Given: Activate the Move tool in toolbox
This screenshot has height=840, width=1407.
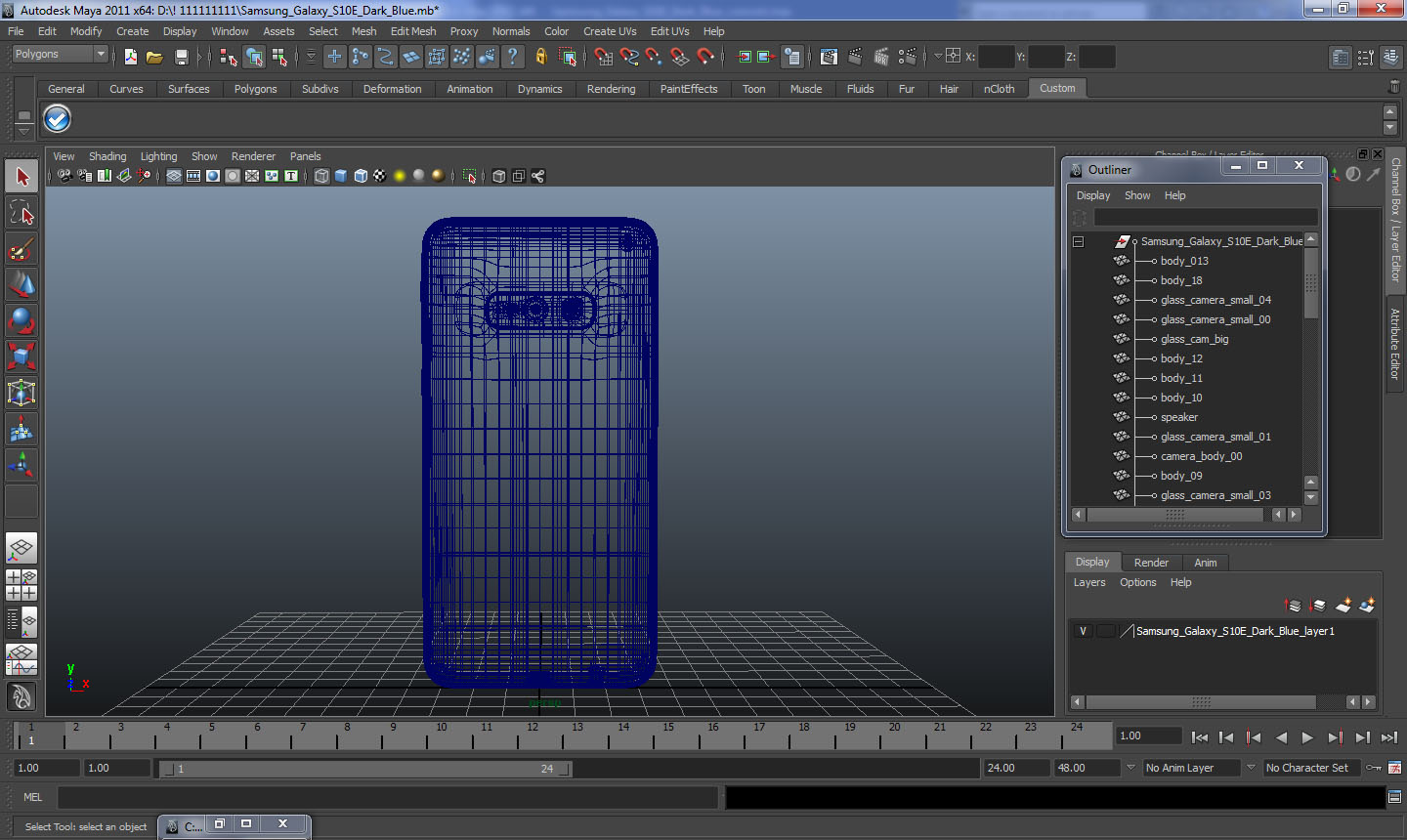Looking at the screenshot, I should [x=21, y=284].
